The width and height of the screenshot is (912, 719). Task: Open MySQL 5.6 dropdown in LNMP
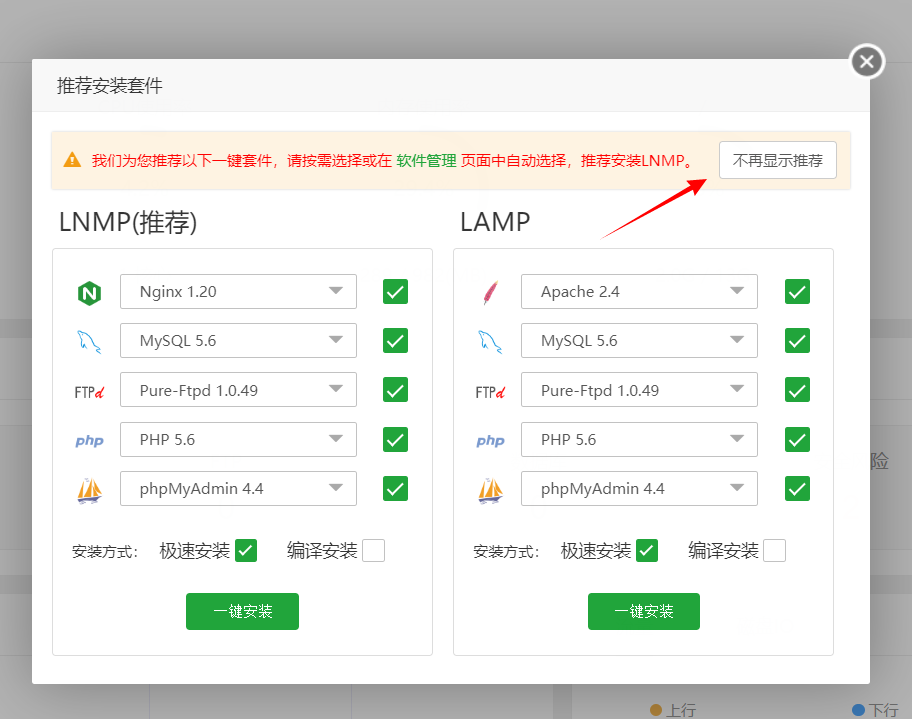(x=238, y=340)
